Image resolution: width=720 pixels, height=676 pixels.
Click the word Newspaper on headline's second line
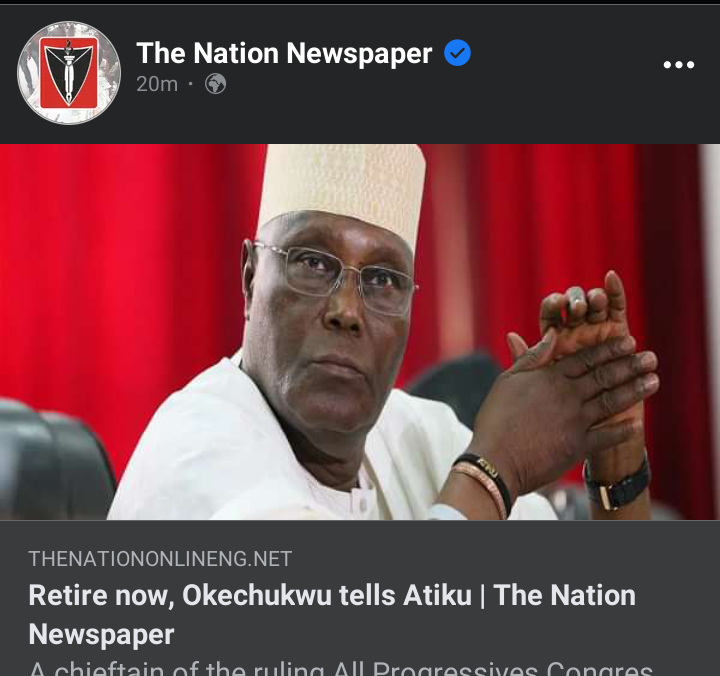pyautogui.click(x=101, y=635)
